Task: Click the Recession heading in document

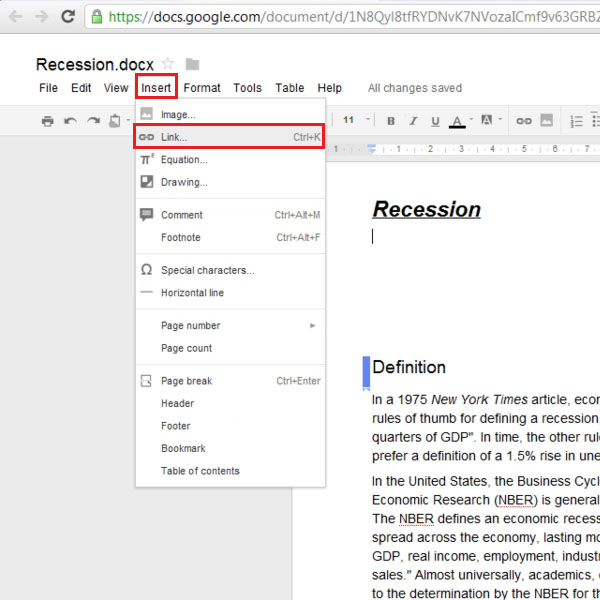Action: coord(426,210)
